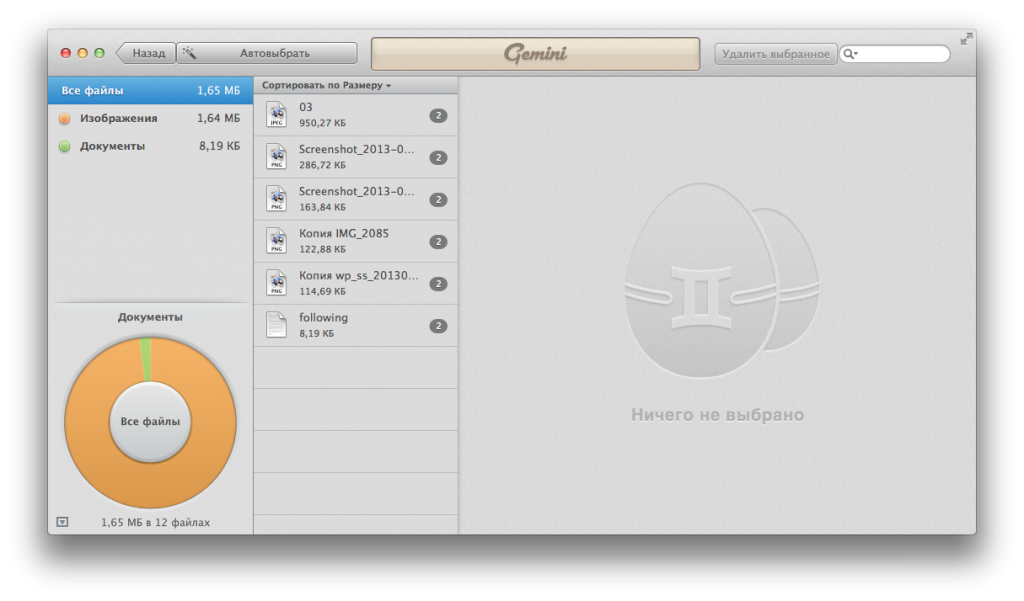The width and height of the screenshot is (1024, 601).
Task: Click the Удалить выбранное button
Action: tap(776, 54)
